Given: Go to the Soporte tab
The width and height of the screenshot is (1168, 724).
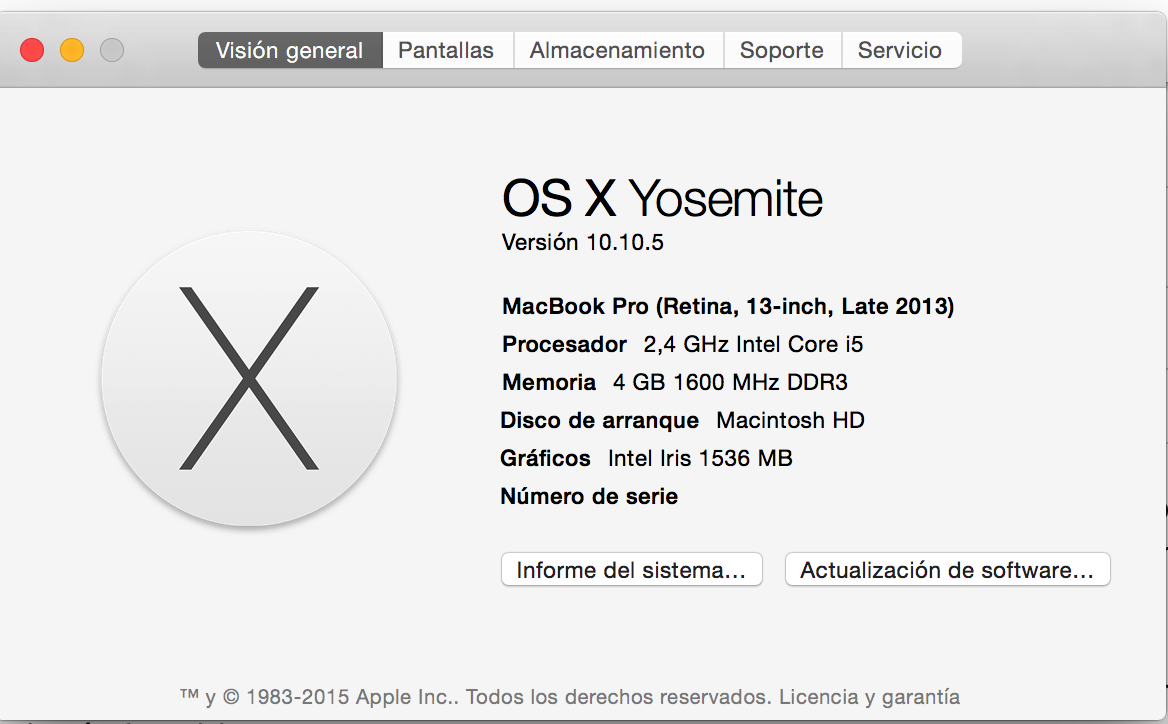Looking at the screenshot, I should click(782, 50).
